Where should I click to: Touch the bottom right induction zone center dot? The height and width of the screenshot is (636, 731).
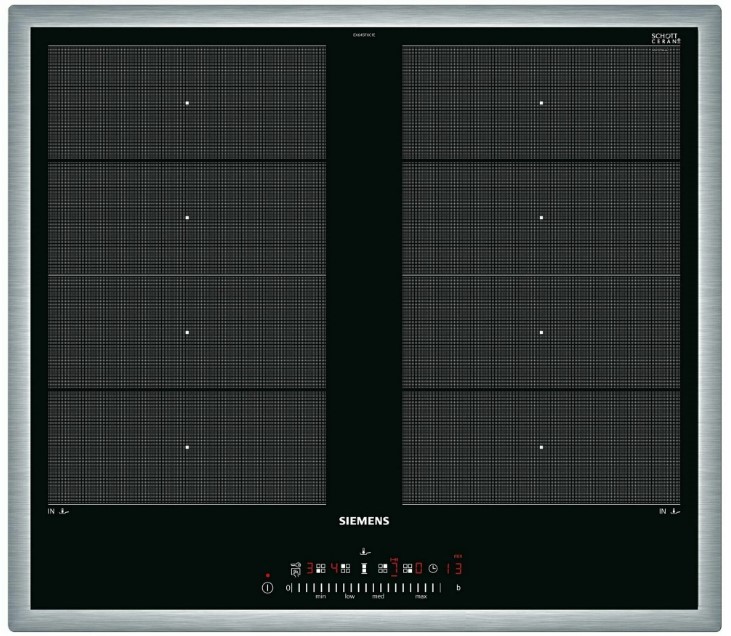[x=541, y=447]
